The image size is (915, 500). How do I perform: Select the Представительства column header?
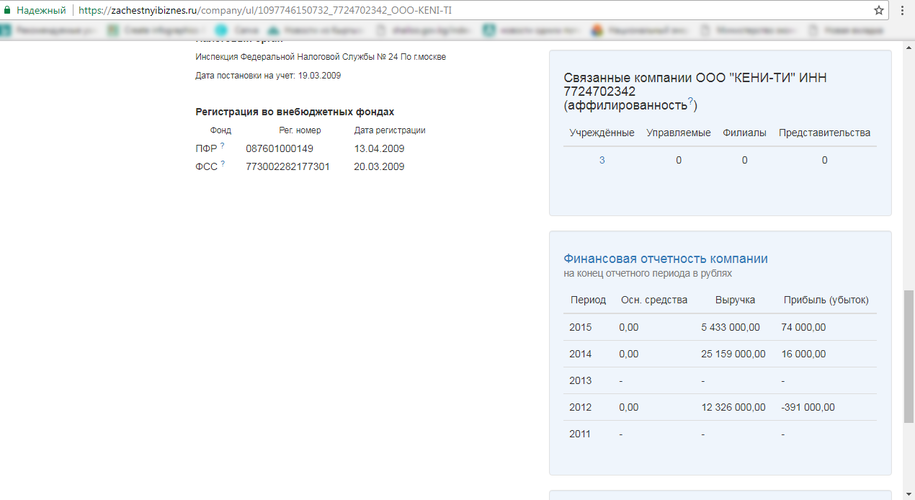pos(824,132)
